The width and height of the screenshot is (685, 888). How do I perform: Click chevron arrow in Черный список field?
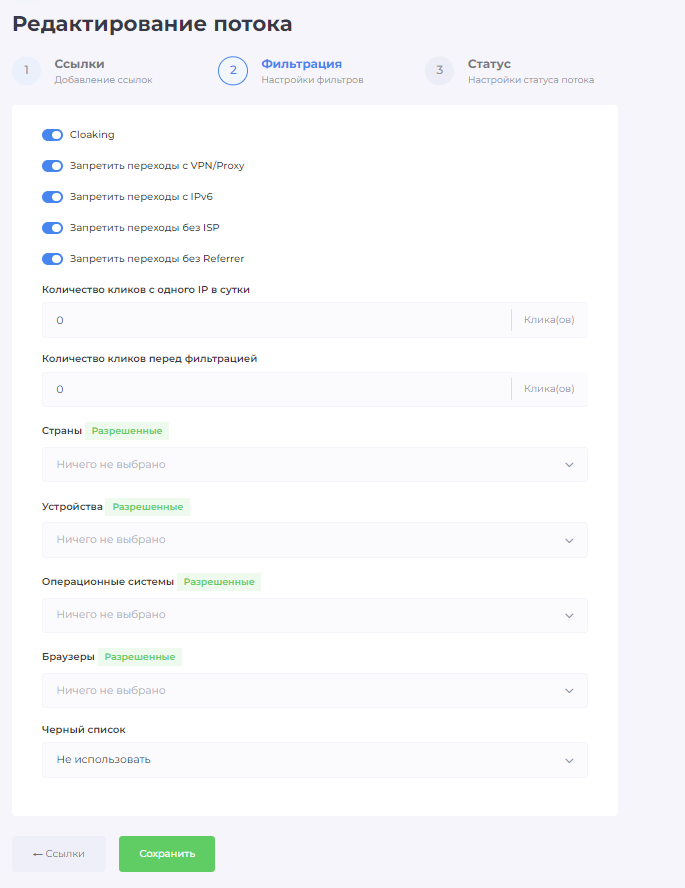[569, 761]
